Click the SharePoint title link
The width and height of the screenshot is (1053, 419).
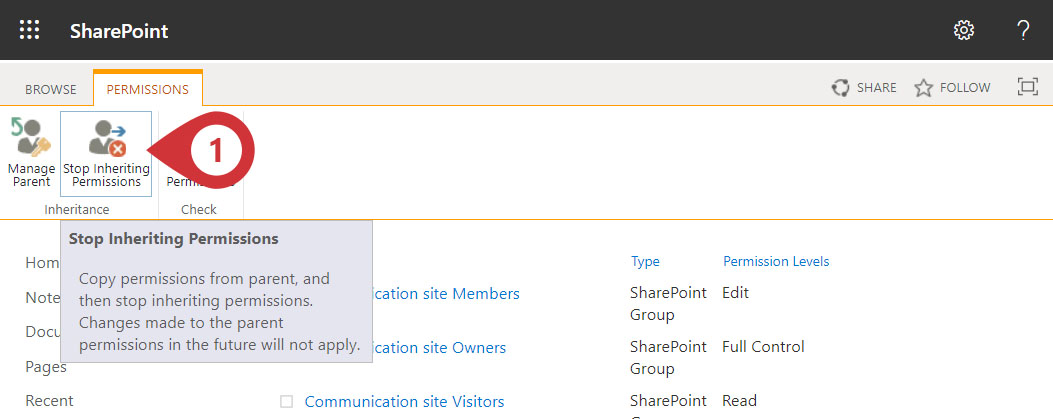point(119,31)
